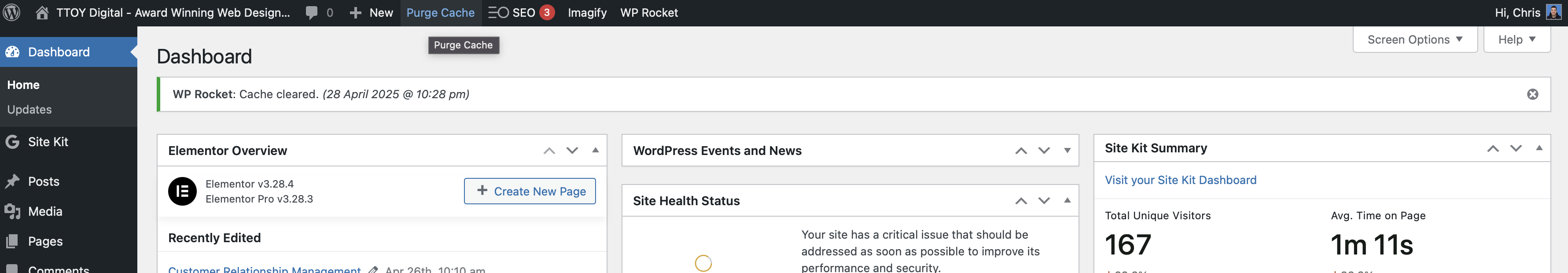Image resolution: width=1568 pixels, height=273 pixels.
Task: Click the Recently Edited heading
Action: click(x=214, y=238)
